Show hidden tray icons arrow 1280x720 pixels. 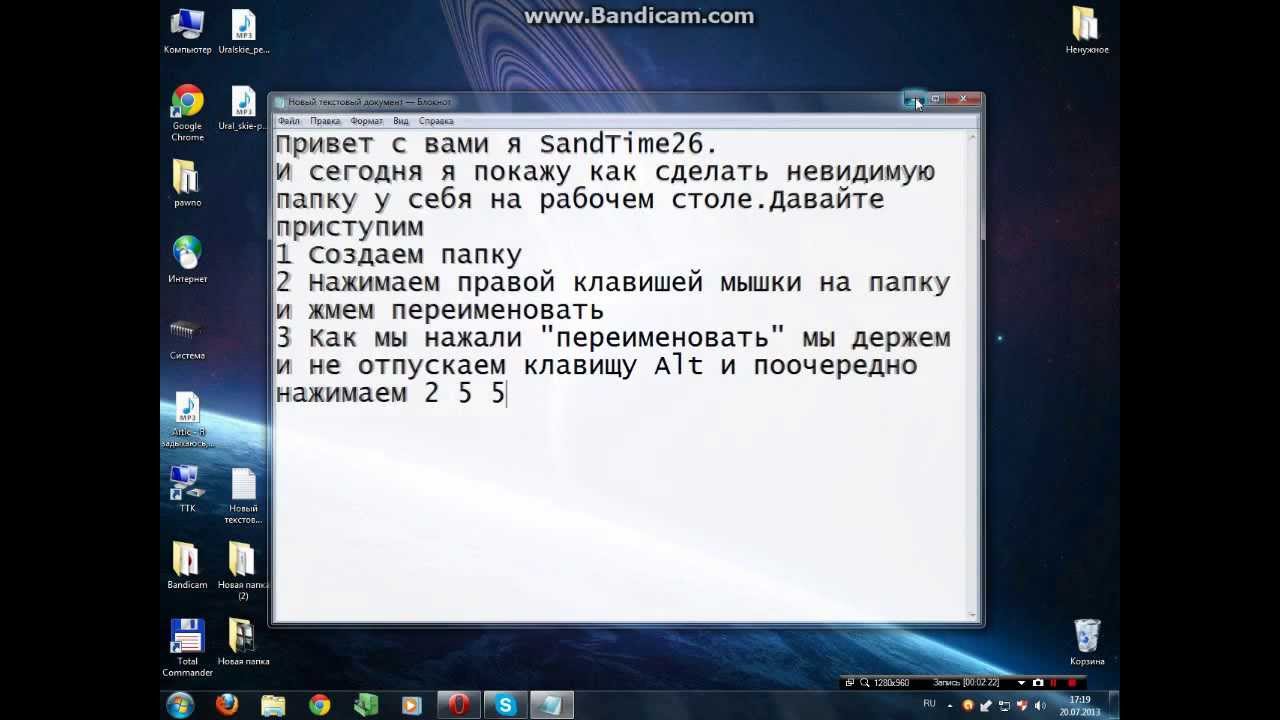pos(950,706)
